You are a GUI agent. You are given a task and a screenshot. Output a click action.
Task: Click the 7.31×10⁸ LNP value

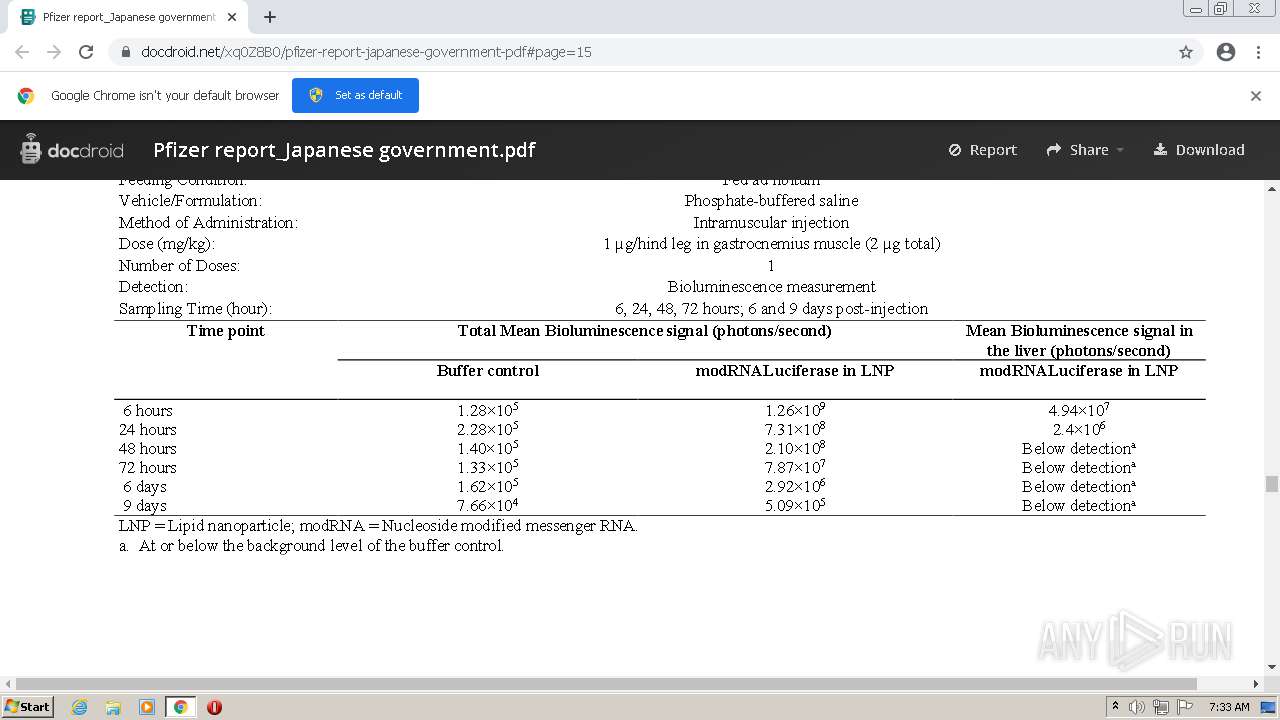795,429
